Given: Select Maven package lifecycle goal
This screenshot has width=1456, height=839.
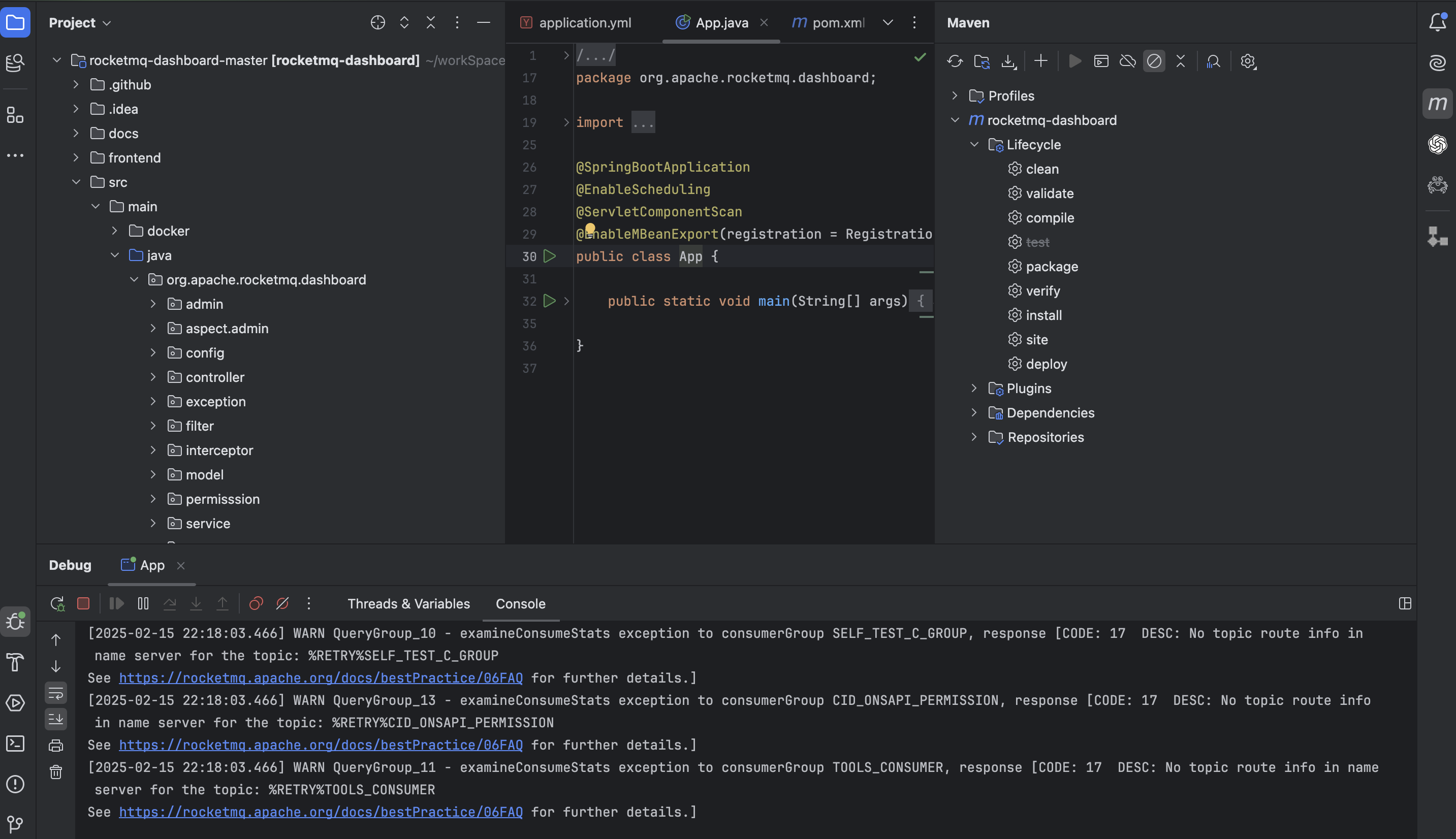Looking at the screenshot, I should point(1043,266).
